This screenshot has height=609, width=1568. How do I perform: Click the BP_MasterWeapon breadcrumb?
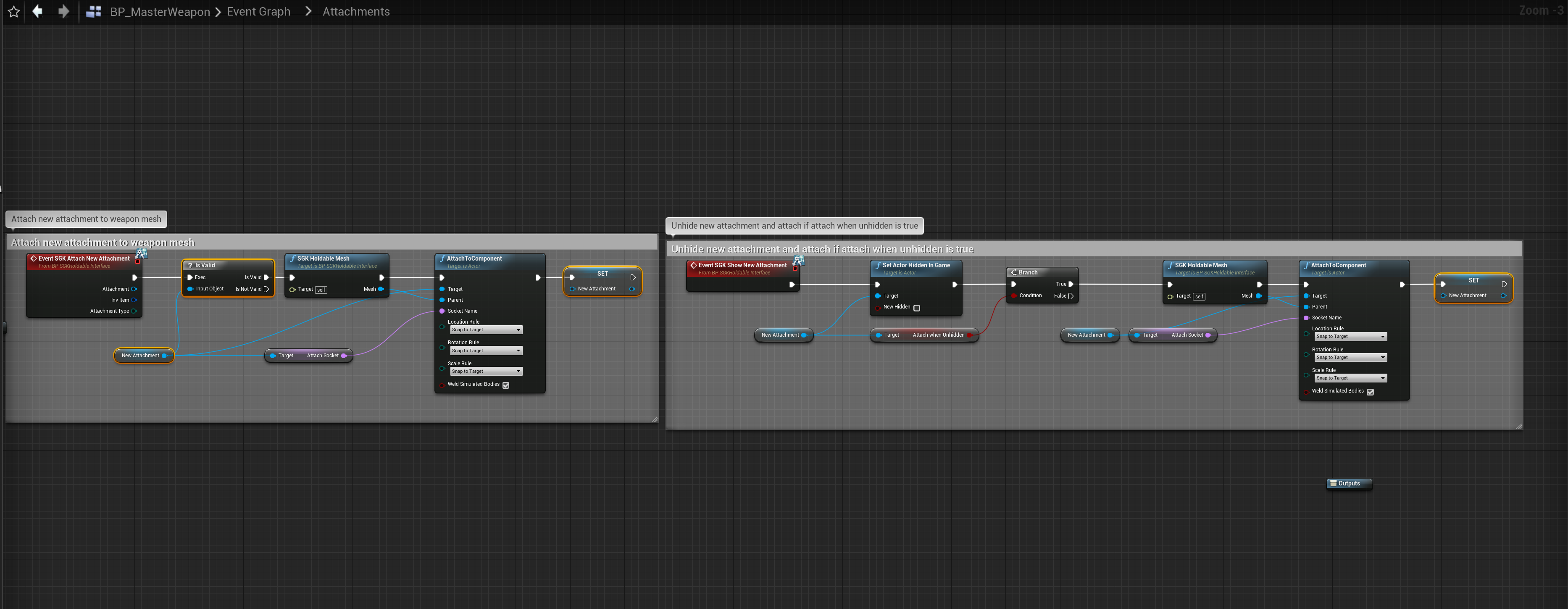160,12
